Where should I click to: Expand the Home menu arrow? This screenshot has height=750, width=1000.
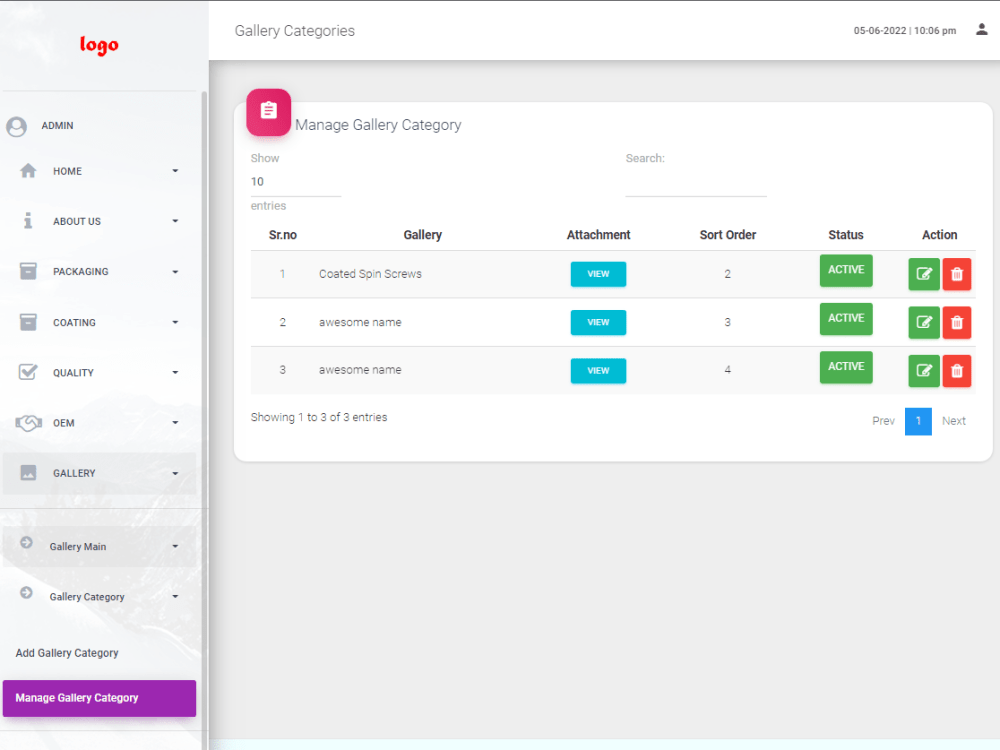click(x=175, y=171)
